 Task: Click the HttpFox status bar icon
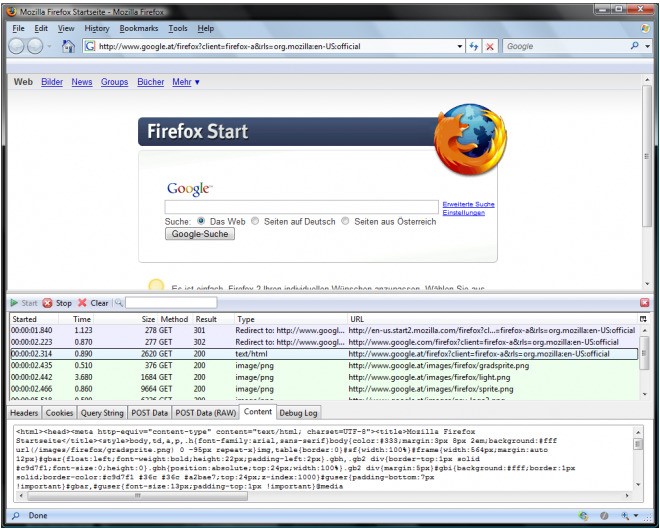click(583, 516)
